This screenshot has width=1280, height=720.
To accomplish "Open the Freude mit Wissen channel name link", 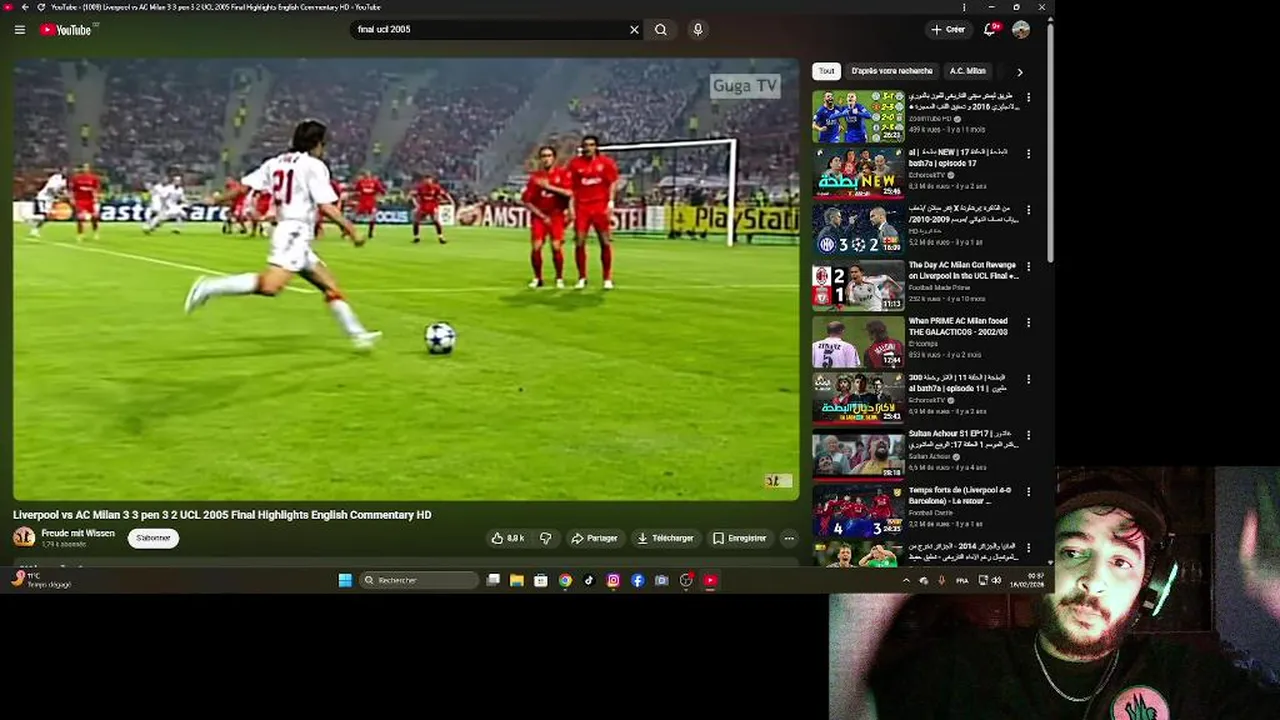I will coord(78,533).
